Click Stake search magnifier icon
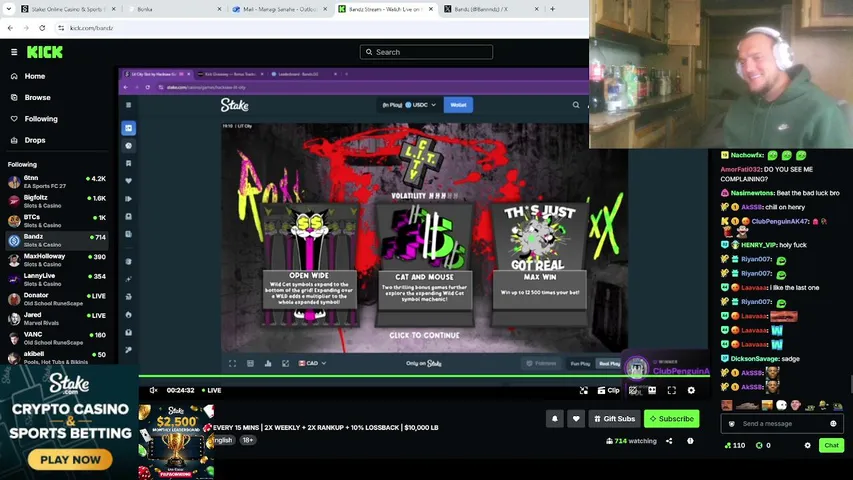This screenshot has width=853, height=480. [x=576, y=105]
